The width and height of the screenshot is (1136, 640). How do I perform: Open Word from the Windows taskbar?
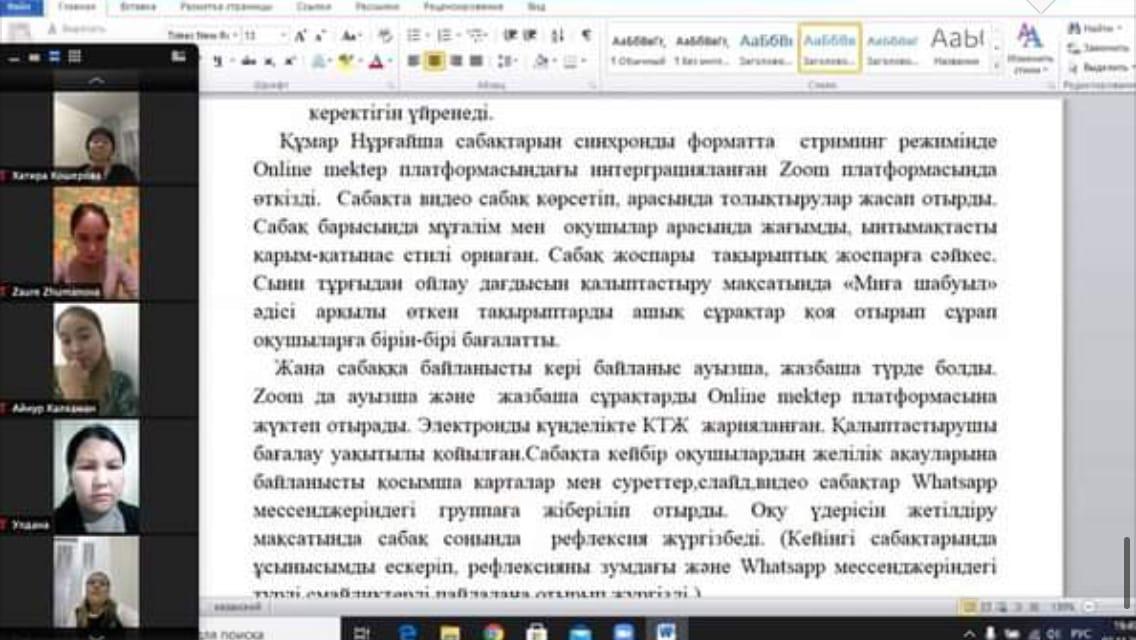tap(666, 630)
